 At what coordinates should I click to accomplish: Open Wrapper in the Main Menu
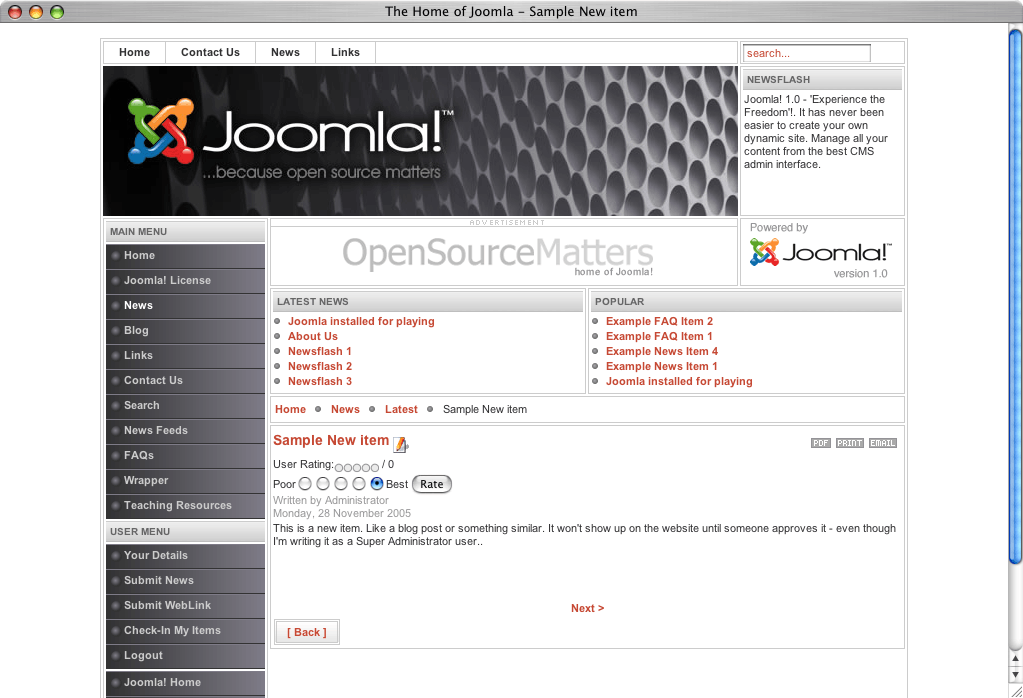(185, 481)
